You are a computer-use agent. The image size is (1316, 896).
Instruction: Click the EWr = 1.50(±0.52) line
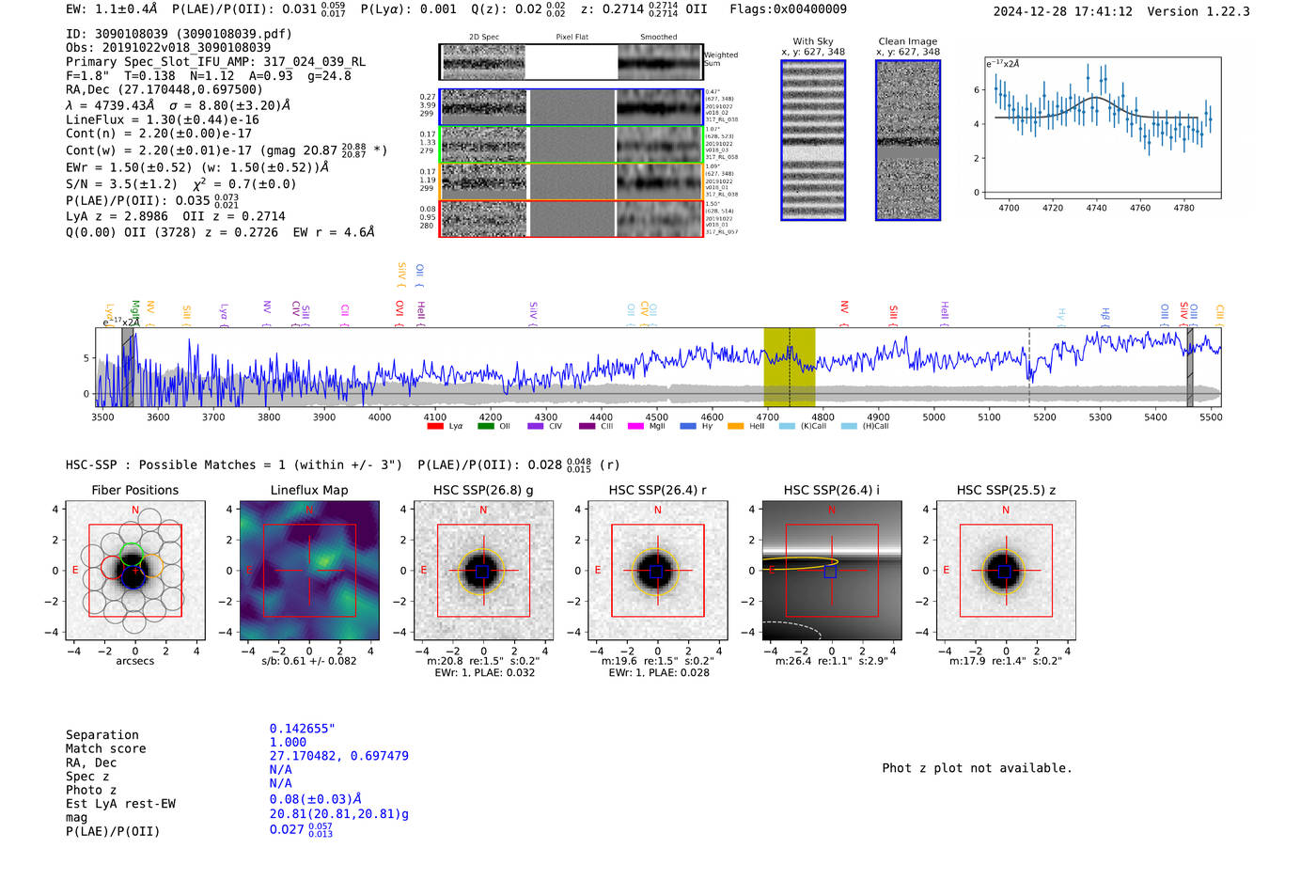197,167
